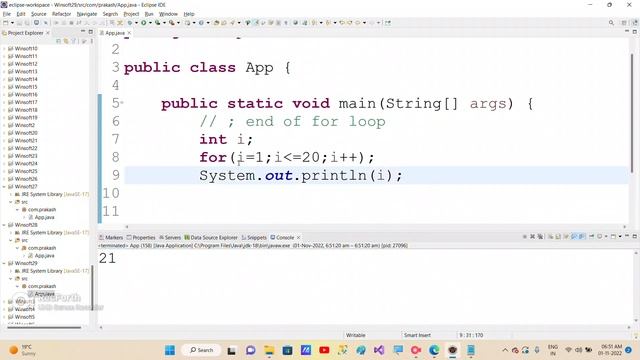Toggle Link with Editor in Project Explorer

tap(66, 41)
